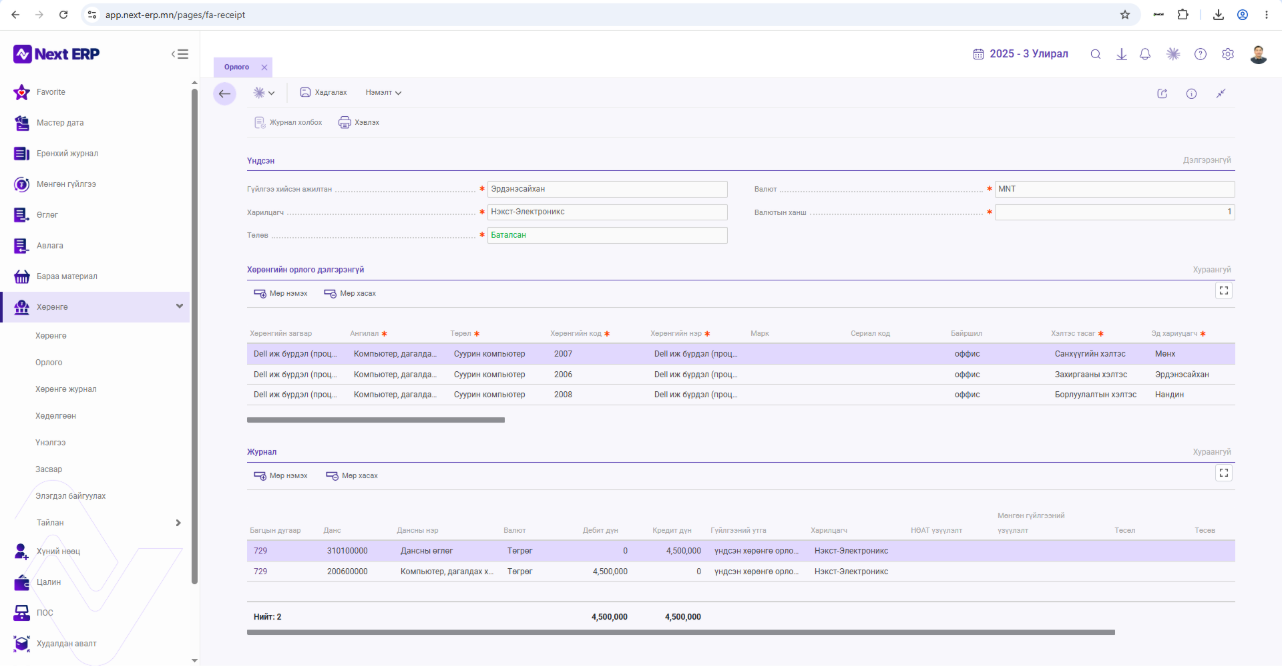Open Мөнгөн гүйлгээ sidebar item
The height and width of the screenshot is (666, 1282).
click(66, 184)
